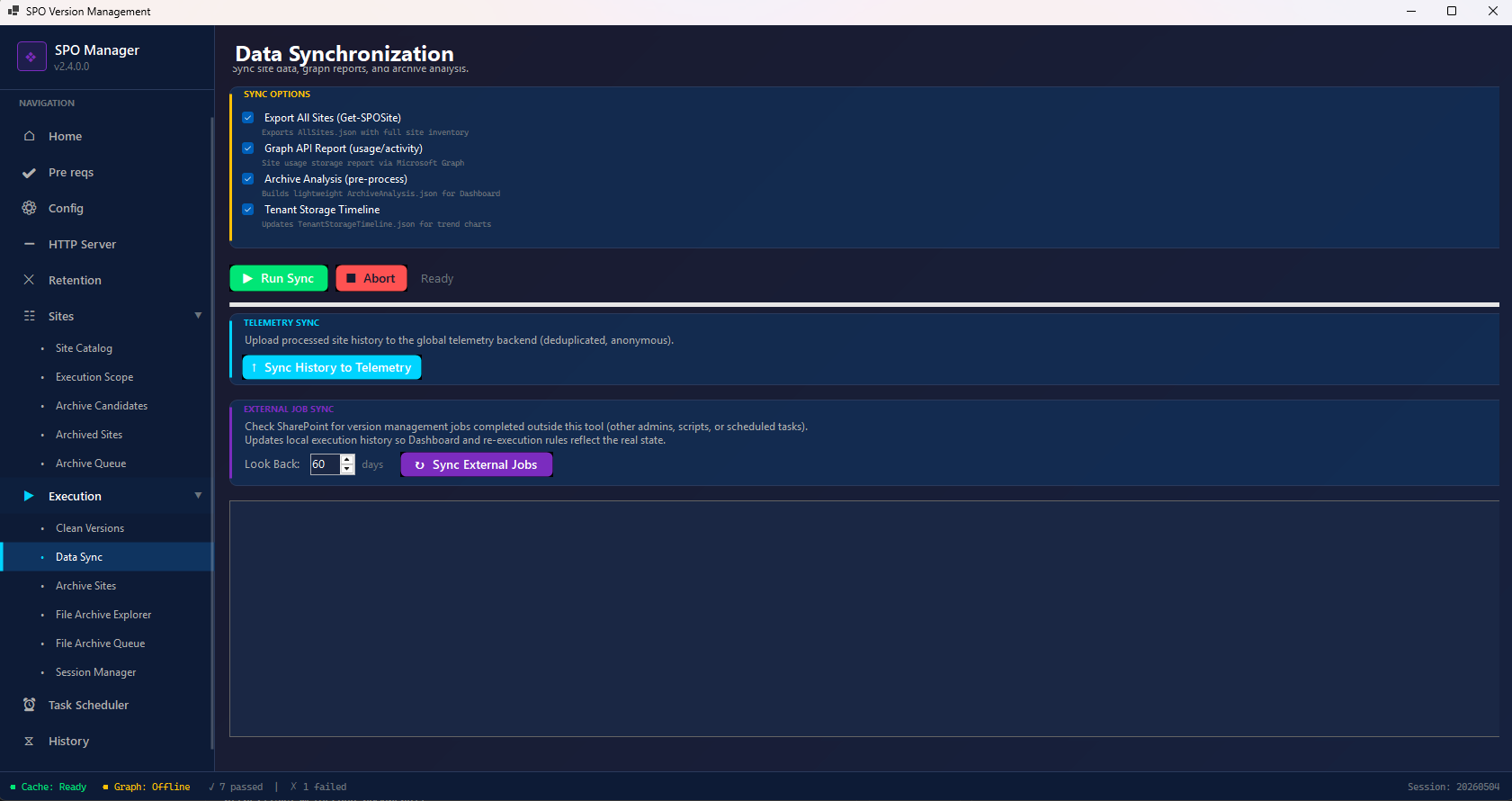Toggle Export All Sites checkbox
Screen dimensions: 1512x801
click(x=248, y=118)
